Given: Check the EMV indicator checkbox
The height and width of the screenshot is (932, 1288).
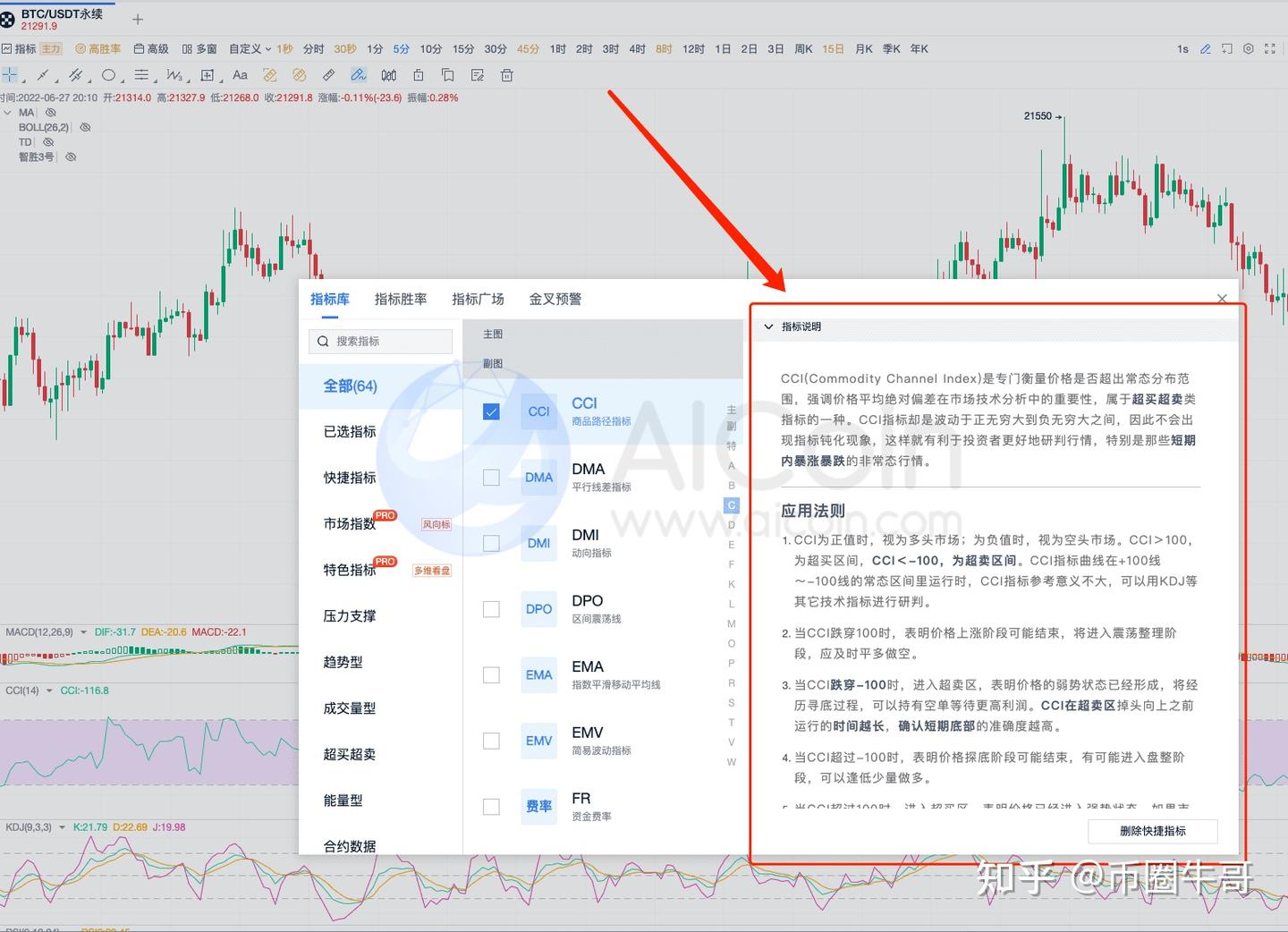Looking at the screenshot, I should [491, 741].
